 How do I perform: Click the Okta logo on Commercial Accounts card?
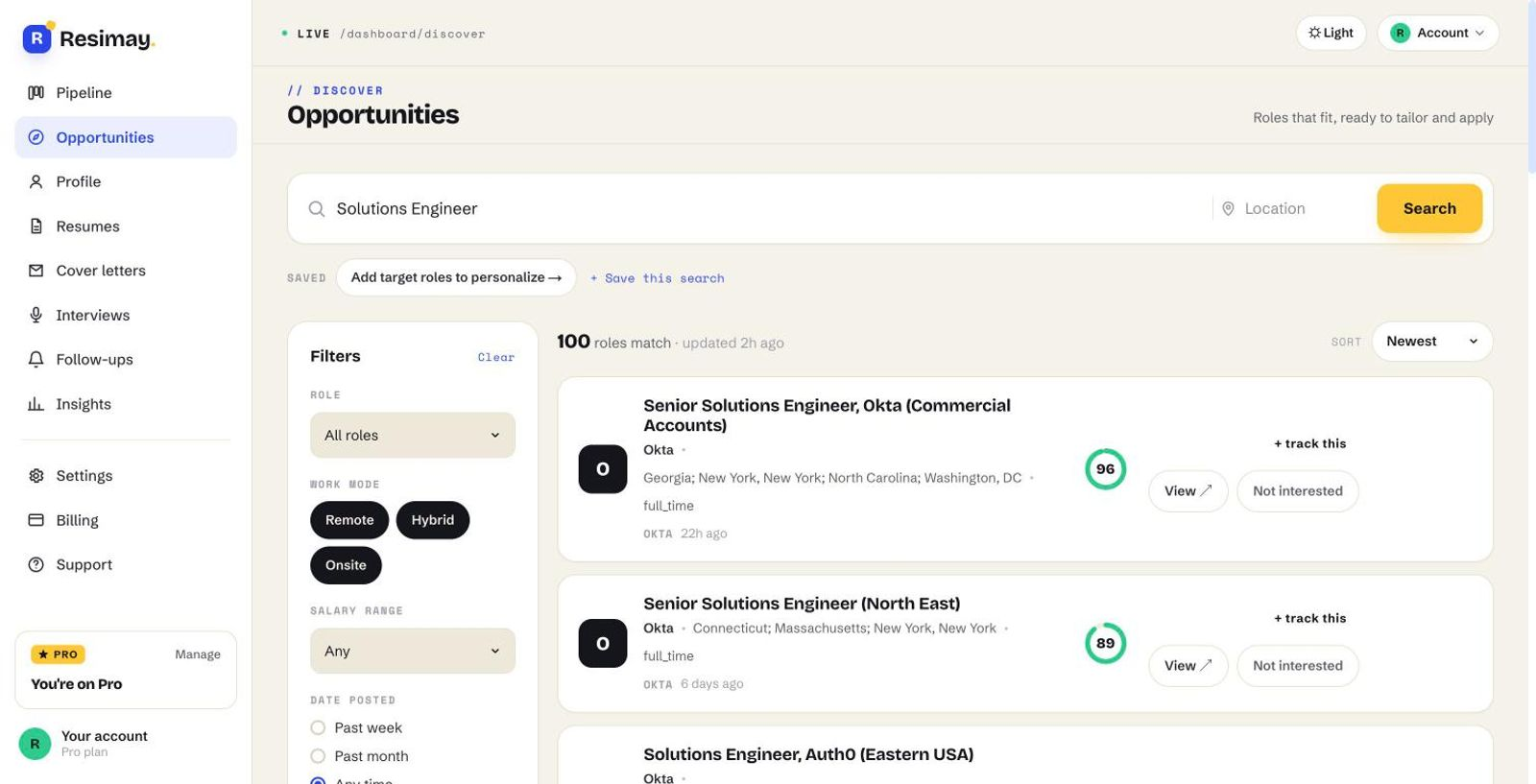[x=603, y=469]
